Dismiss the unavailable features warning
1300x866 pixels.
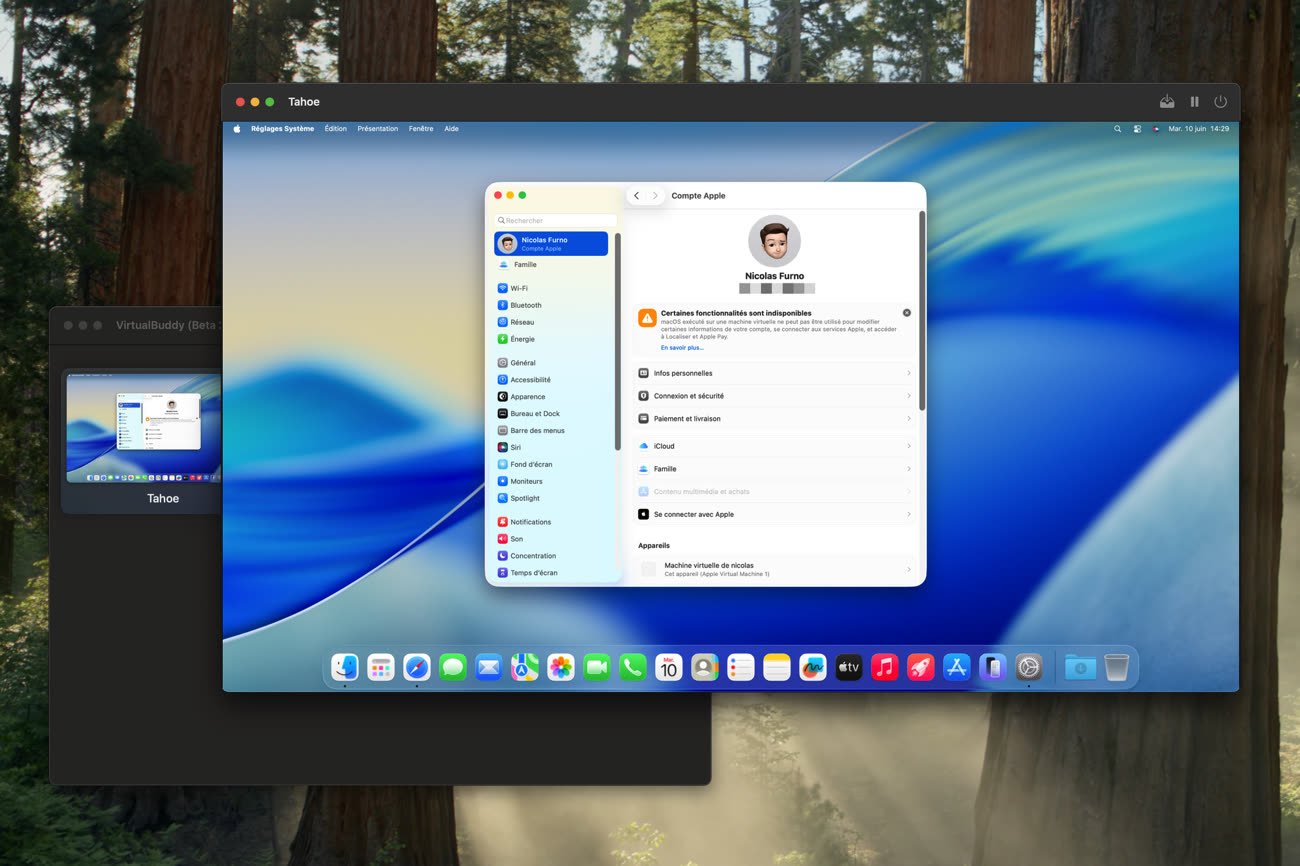tap(907, 313)
